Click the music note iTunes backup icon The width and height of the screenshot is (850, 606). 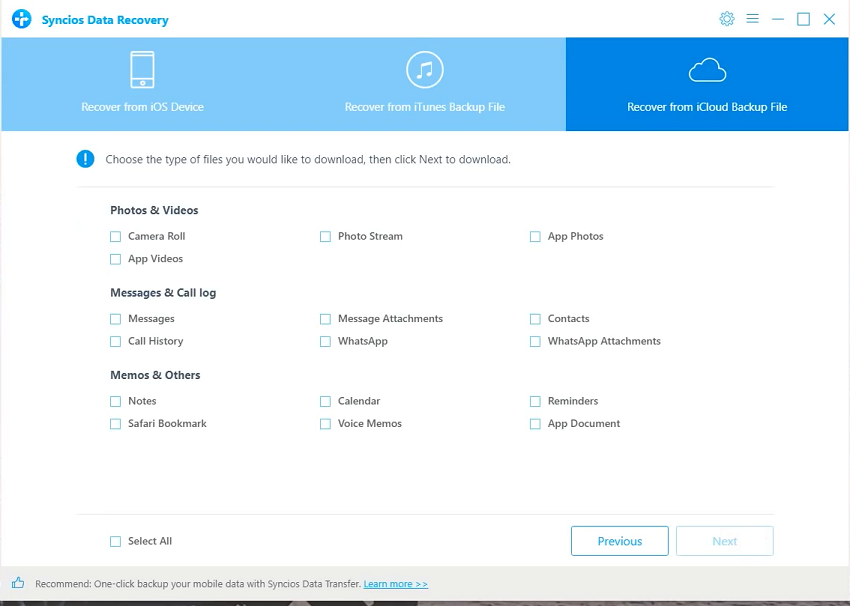tap(424, 69)
